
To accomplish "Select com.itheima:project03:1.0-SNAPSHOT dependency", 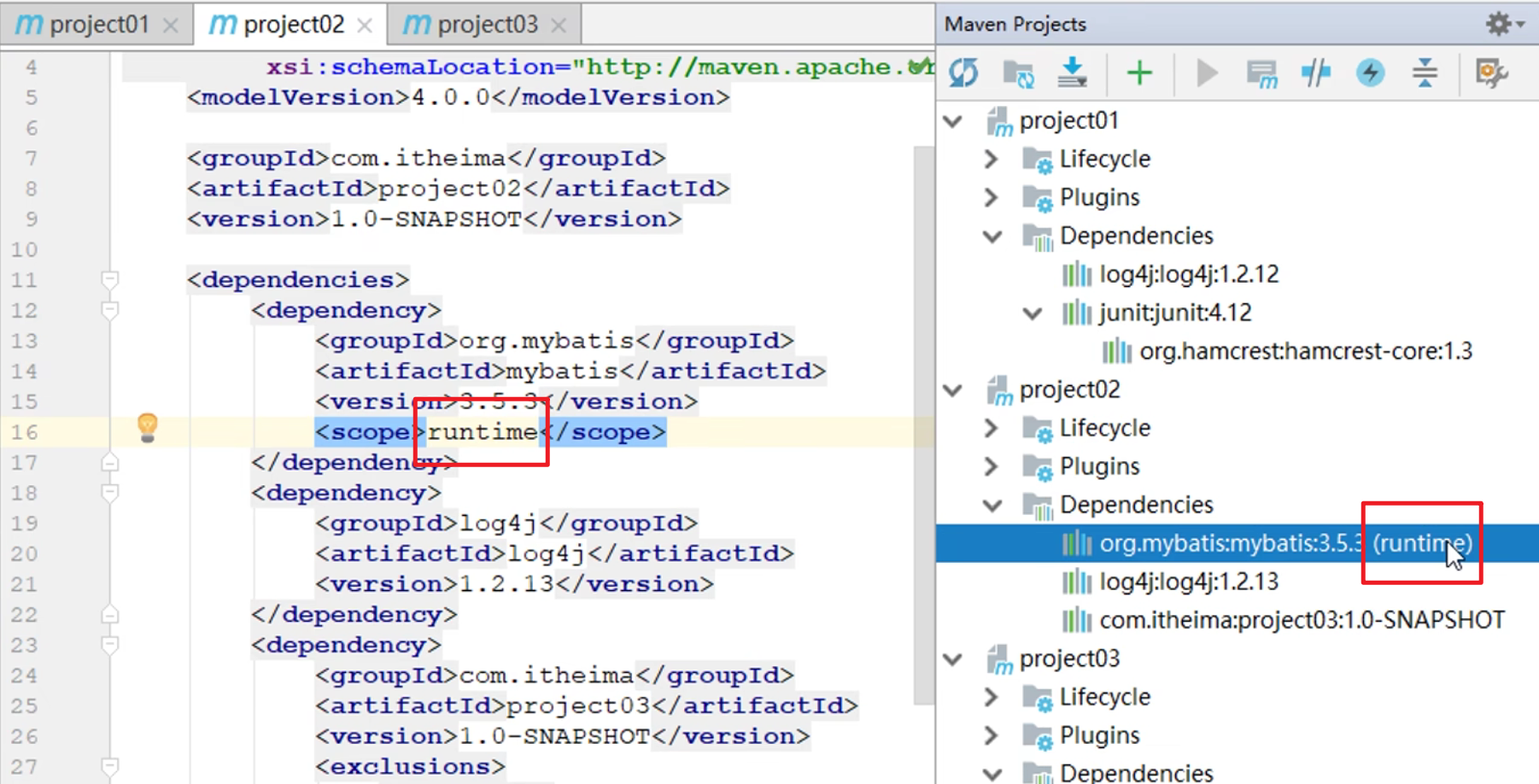I will coord(1302,620).
